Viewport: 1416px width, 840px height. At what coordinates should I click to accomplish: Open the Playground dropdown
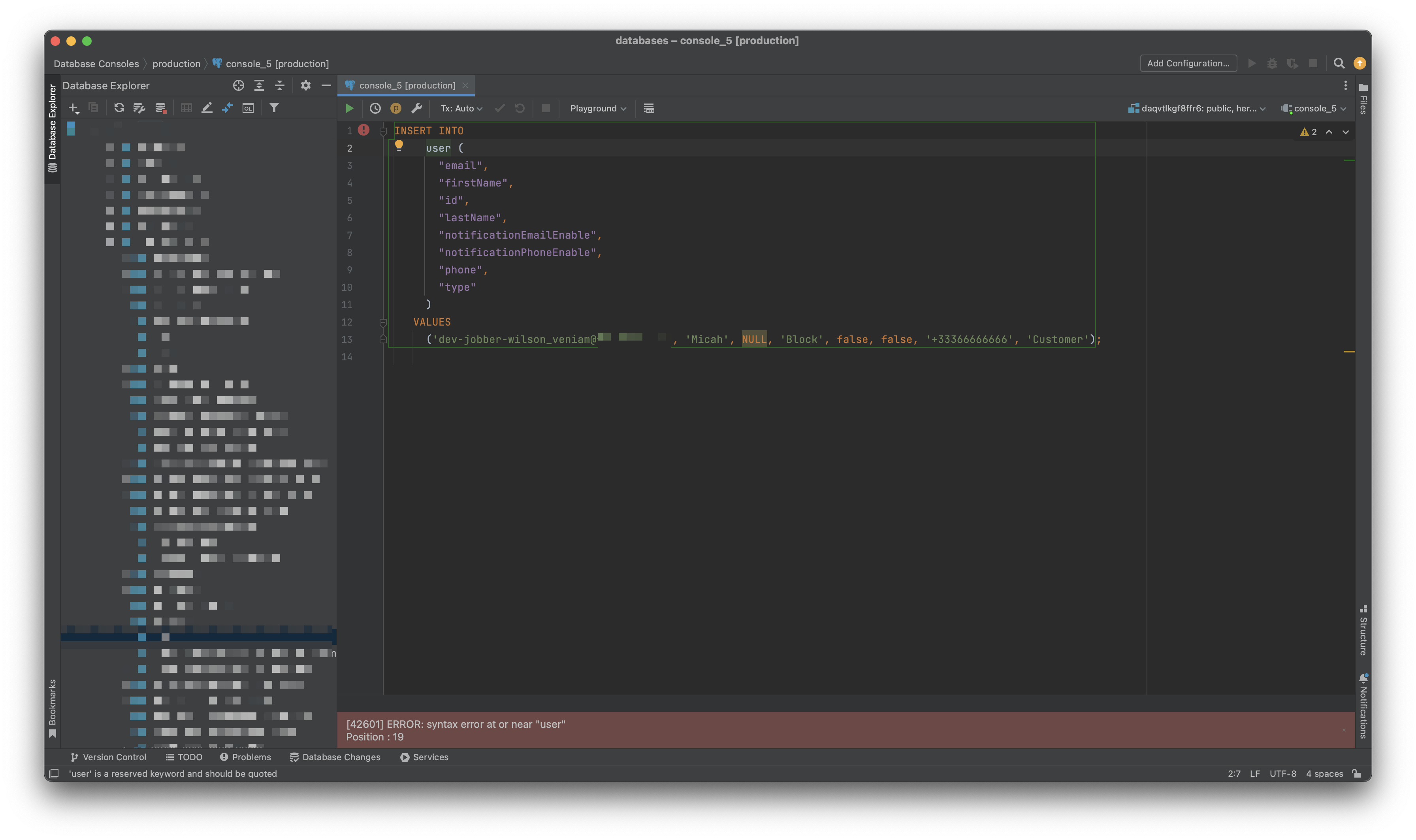tap(597, 108)
